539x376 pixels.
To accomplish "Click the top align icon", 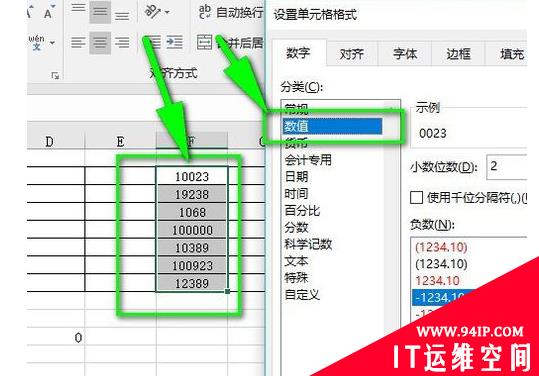I will (x=78, y=8).
